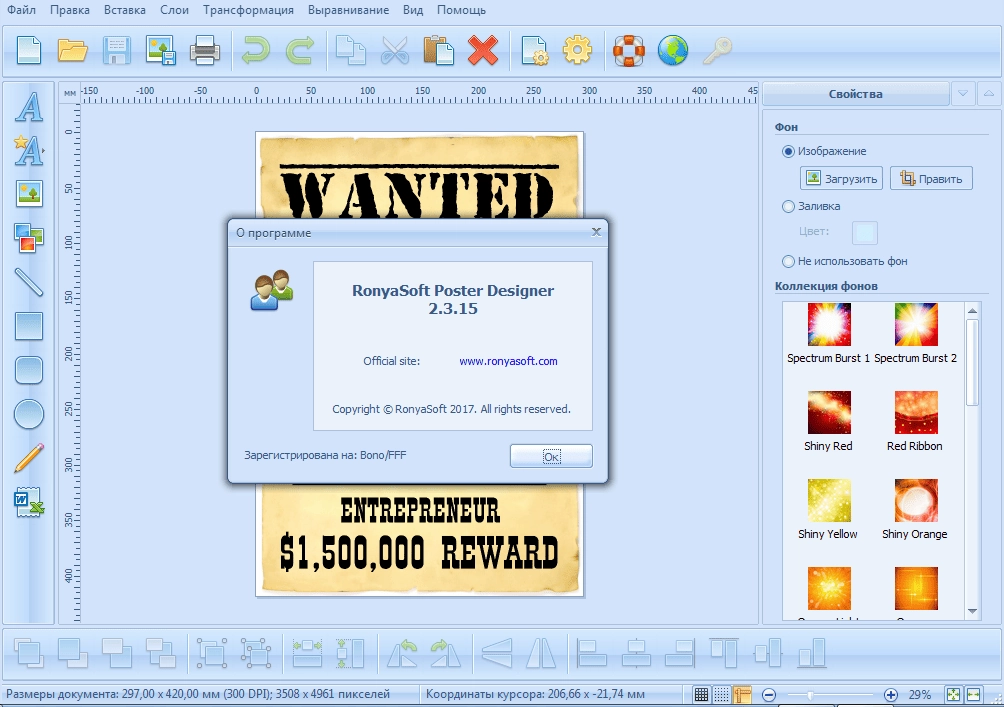Toggle dotted grid snap in status bar
Viewport: 1004px width, 707px height.
722,695
